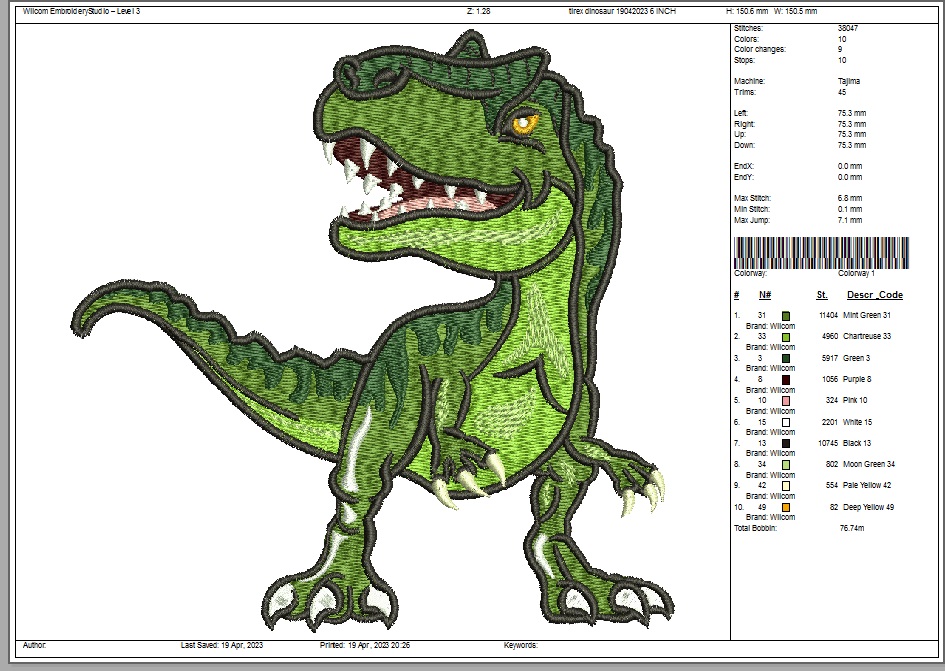Image resolution: width=945 pixels, height=671 pixels.
Task: Click the Purple 8 thread swatch
Action: [x=786, y=380]
